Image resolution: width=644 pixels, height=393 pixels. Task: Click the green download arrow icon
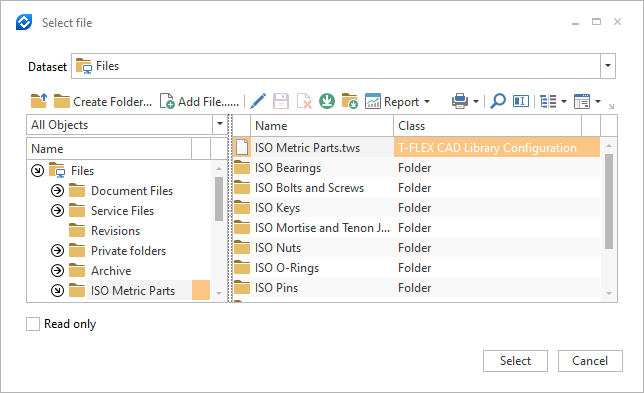point(327,101)
